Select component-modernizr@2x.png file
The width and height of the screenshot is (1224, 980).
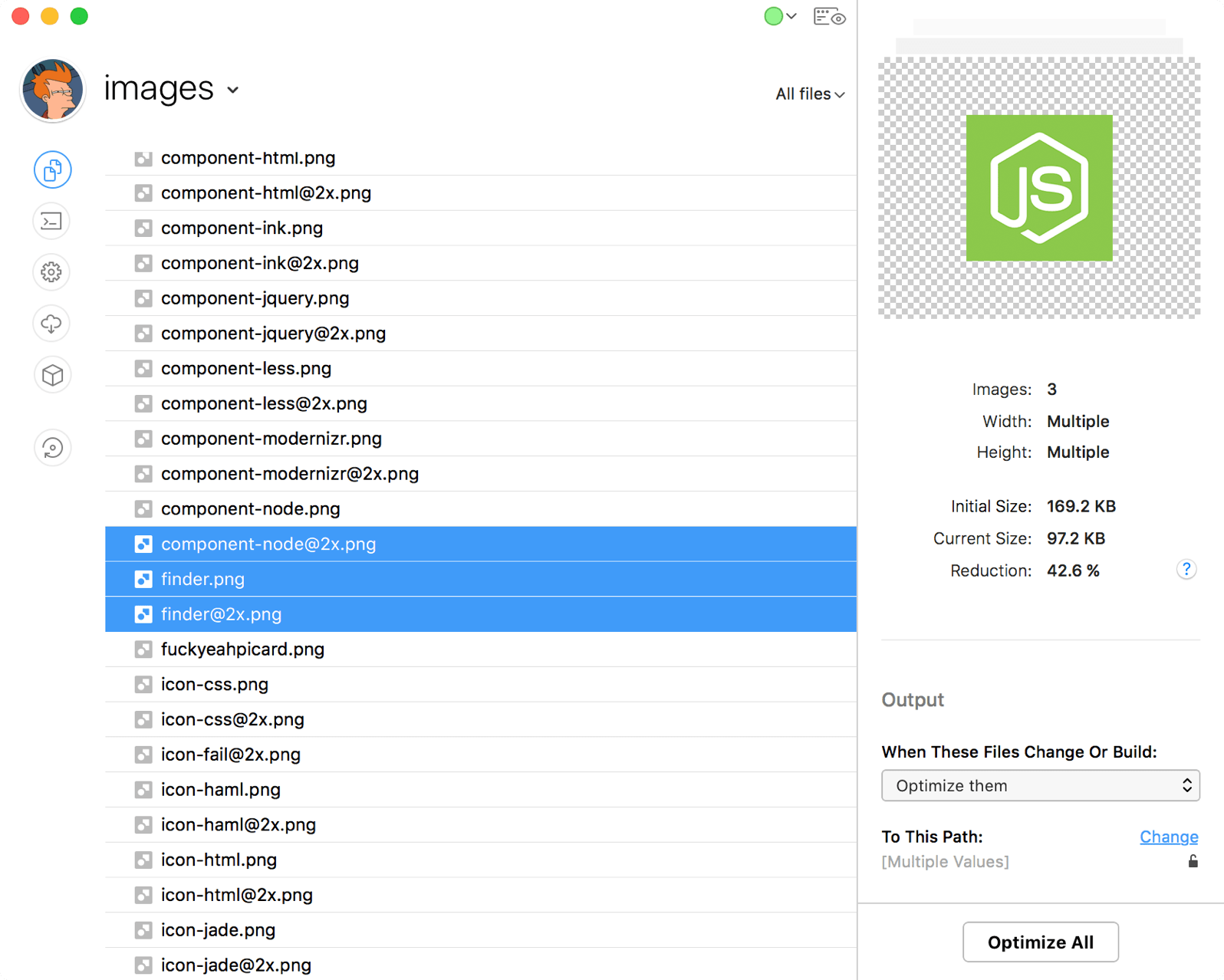click(481, 474)
